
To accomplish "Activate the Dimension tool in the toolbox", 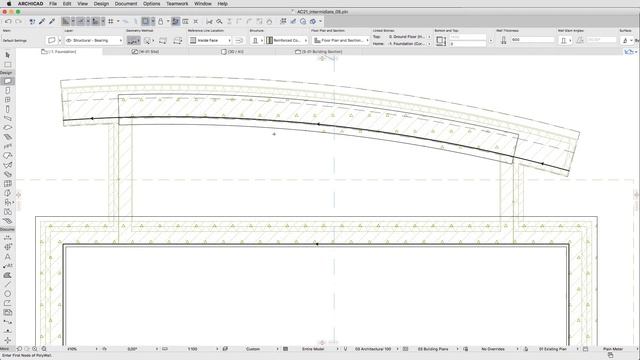I will pos(7,238).
